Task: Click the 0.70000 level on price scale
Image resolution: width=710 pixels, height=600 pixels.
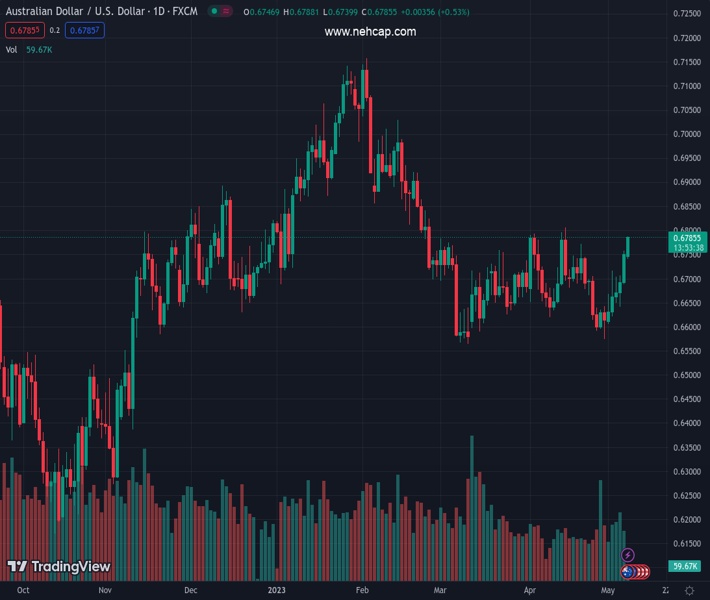Action: pyautogui.click(x=686, y=134)
